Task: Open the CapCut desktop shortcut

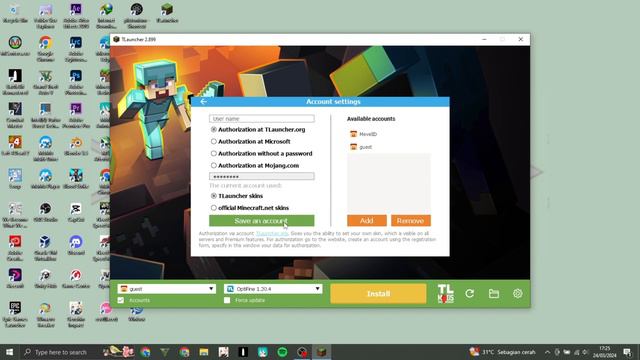Action: (76, 213)
